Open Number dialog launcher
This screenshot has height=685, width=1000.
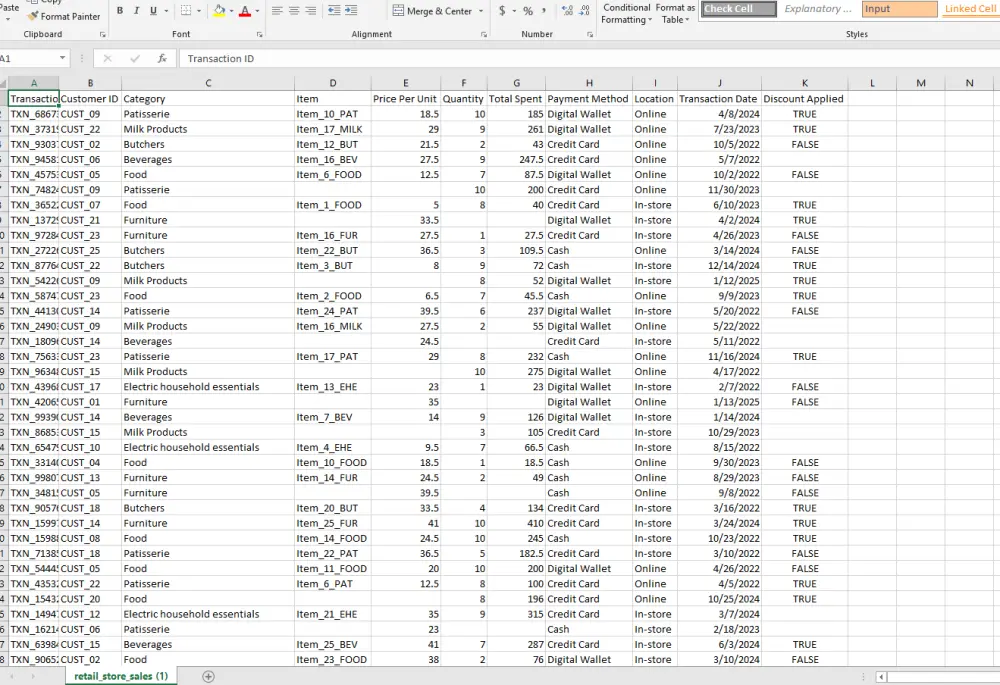(x=590, y=34)
